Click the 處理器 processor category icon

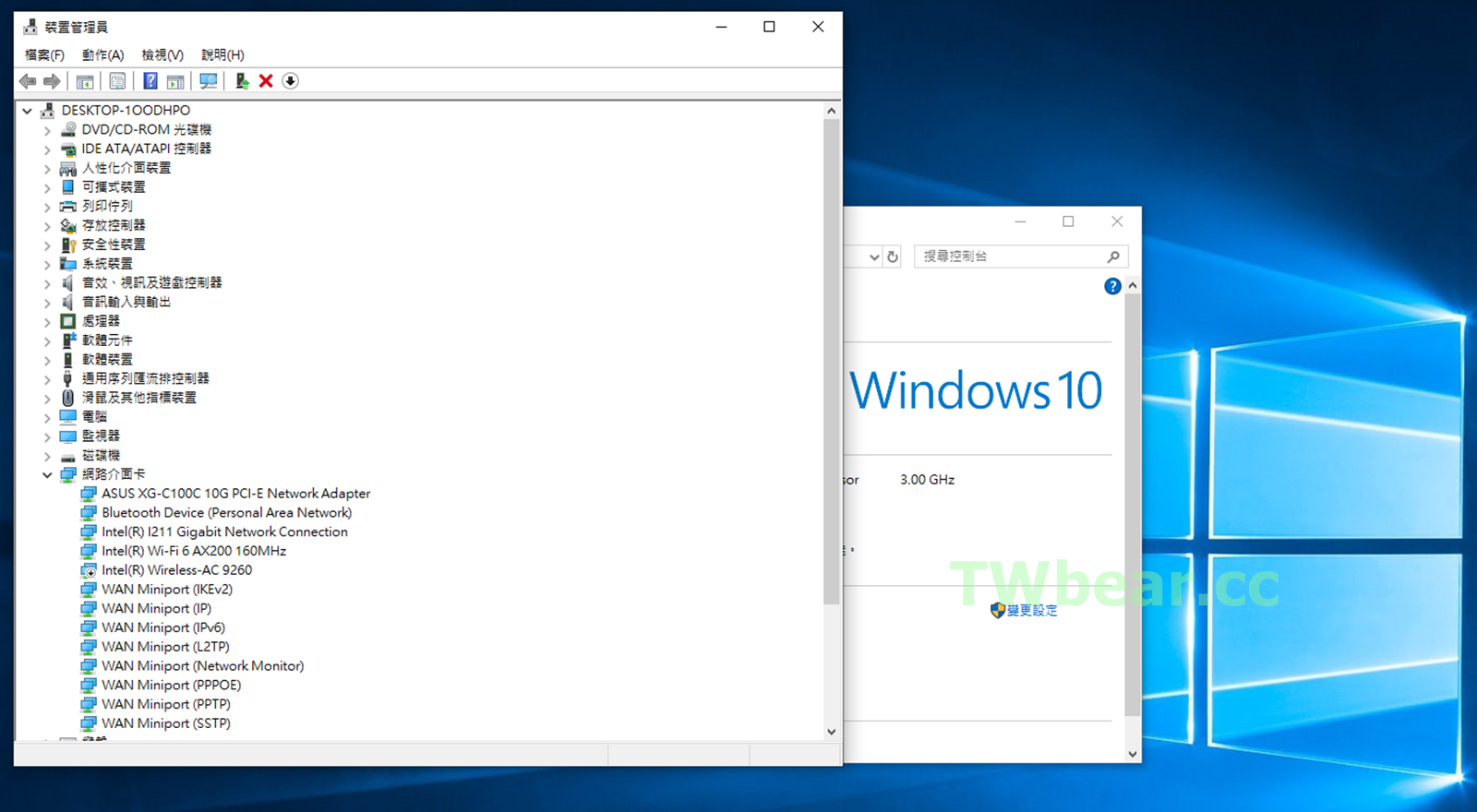(x=68, y=321)
